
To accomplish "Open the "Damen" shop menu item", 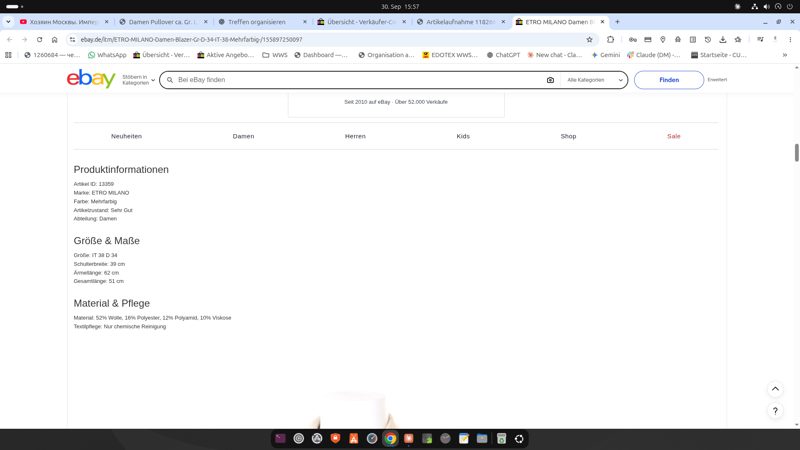I will [243, 136].
